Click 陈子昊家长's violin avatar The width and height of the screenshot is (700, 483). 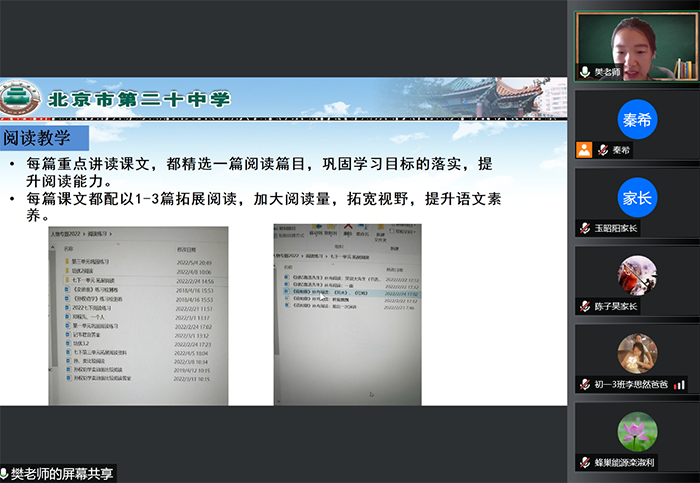[x=637, y=275]
